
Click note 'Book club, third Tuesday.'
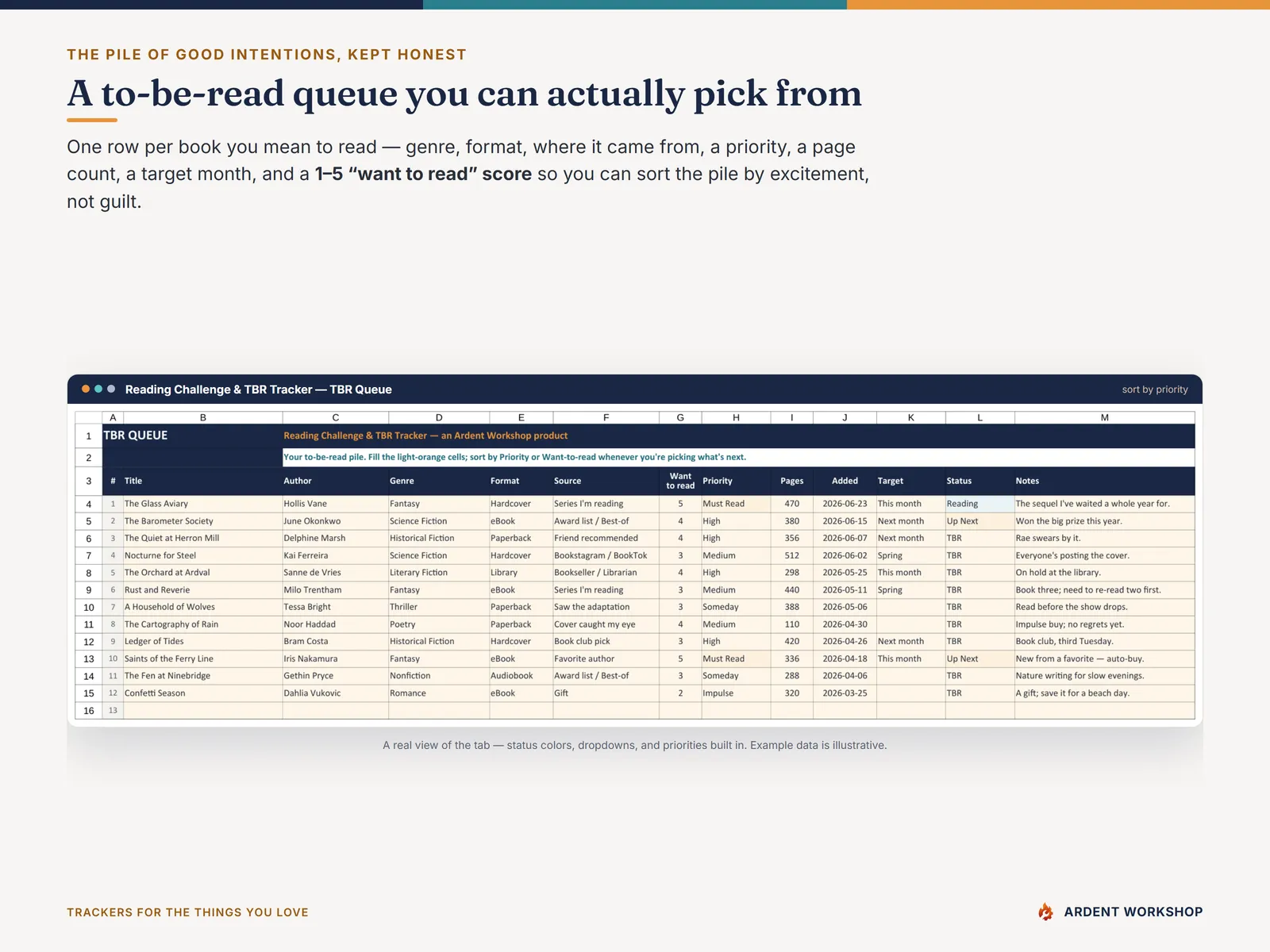pyautogui.click(x=1105, y=642)
